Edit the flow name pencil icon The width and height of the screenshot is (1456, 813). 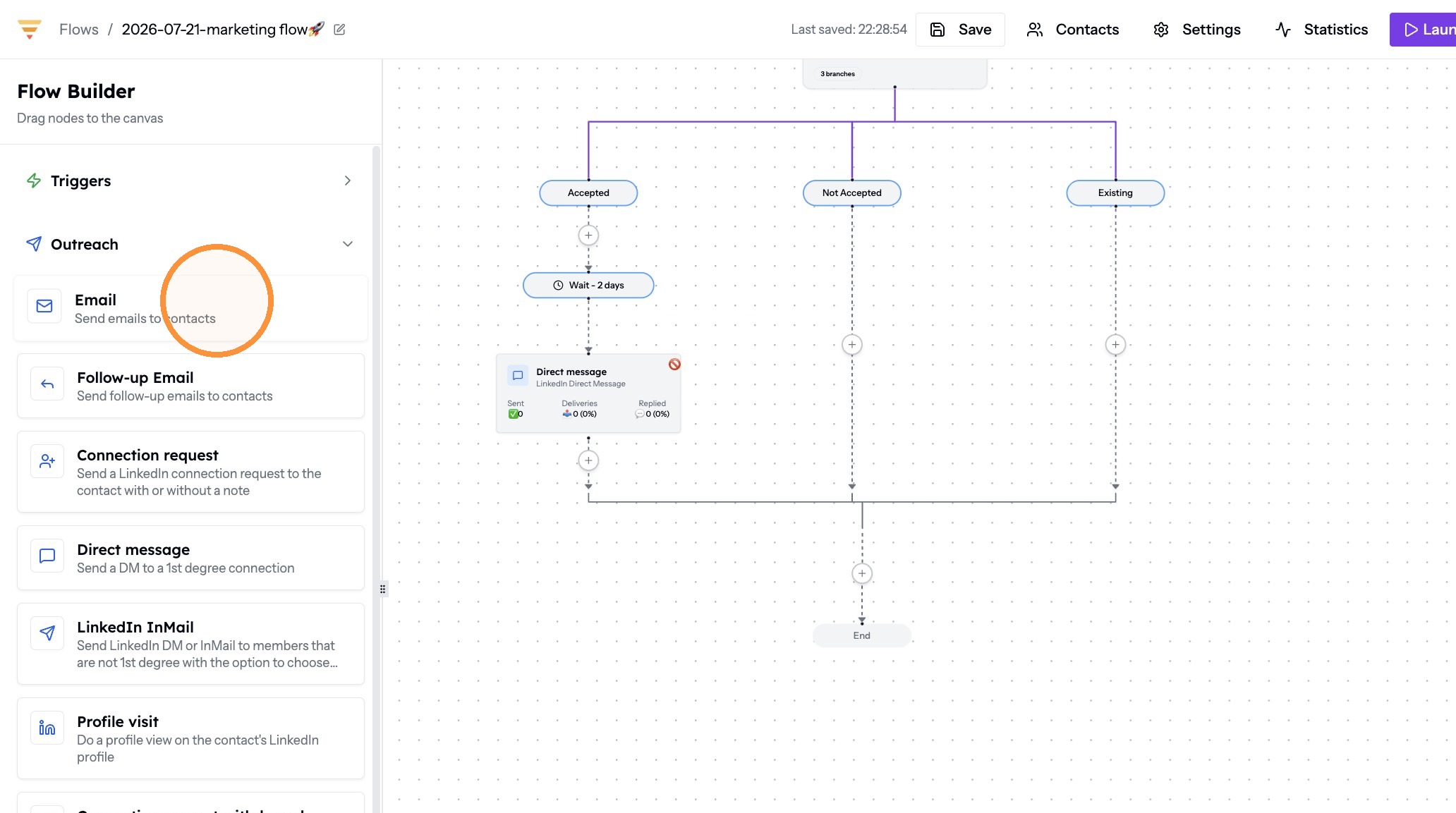click(339, 30)
